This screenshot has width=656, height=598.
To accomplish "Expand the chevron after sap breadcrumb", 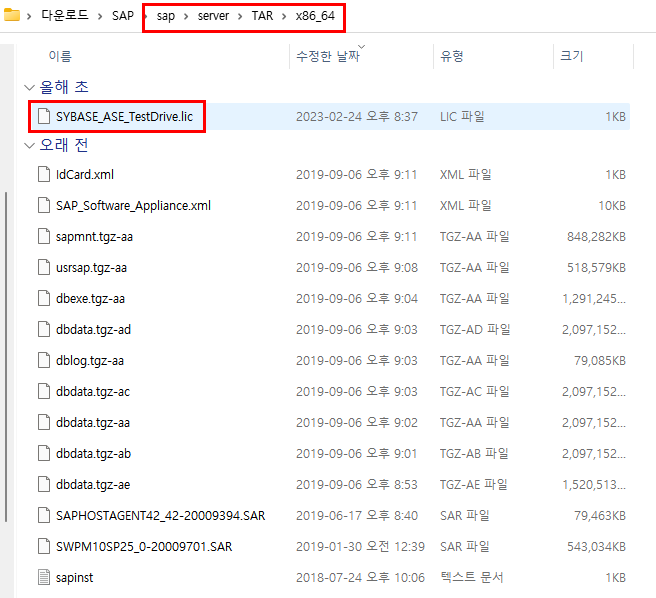I will tap(186, 16).
